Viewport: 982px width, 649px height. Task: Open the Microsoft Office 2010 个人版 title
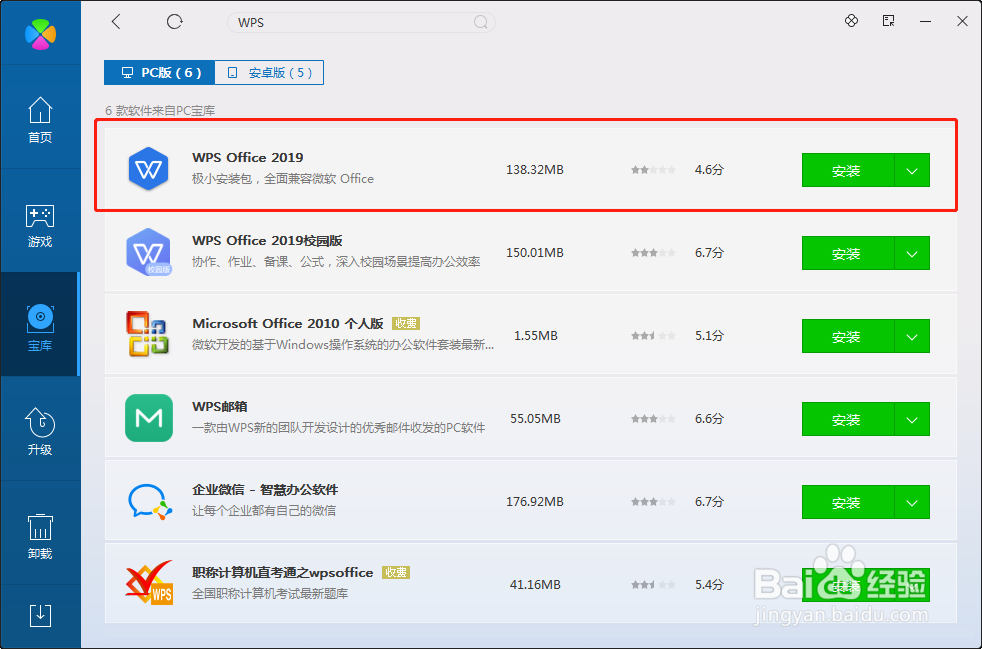pos(287,323)
